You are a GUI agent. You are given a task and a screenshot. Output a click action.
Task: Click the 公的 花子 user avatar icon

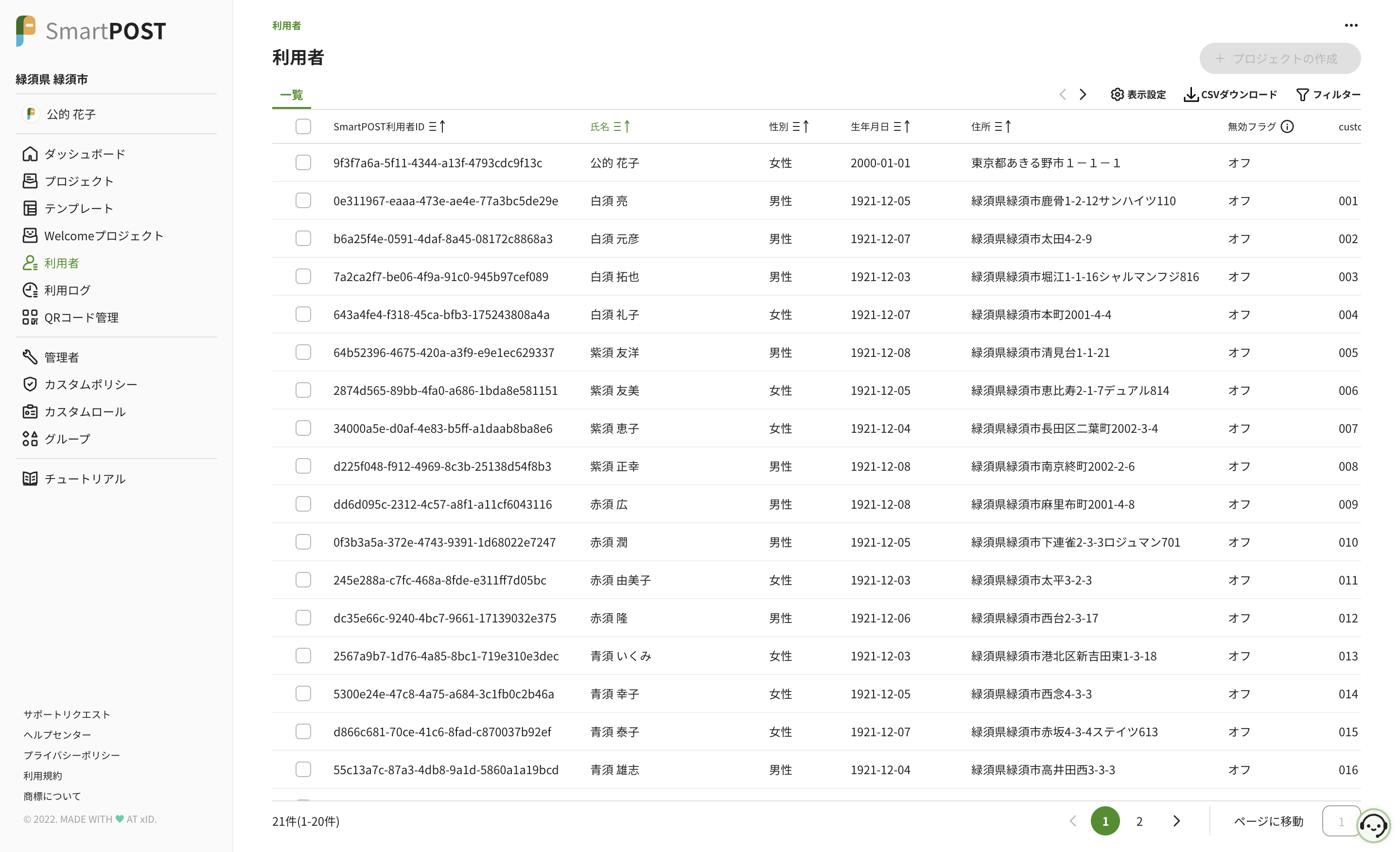point(31,114)
